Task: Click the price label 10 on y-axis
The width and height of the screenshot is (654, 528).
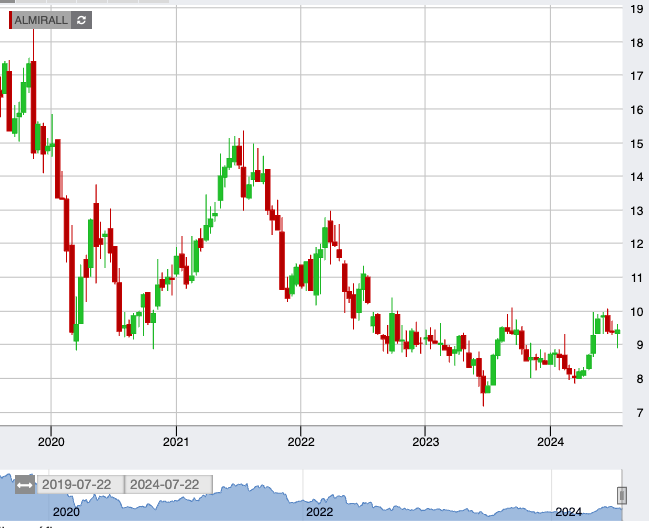Action: (636, 312)
